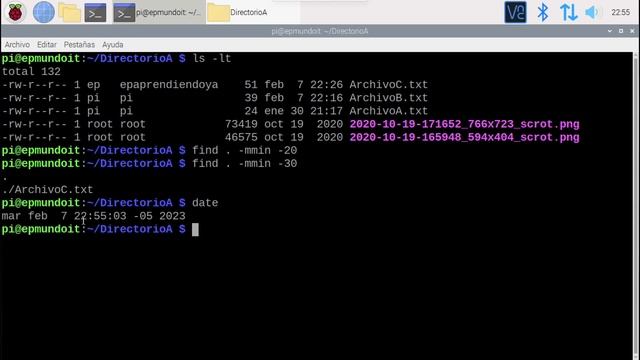Open the Bluetooth tray menu
This screenshot has height=360, width=640.
coord(542,12)
